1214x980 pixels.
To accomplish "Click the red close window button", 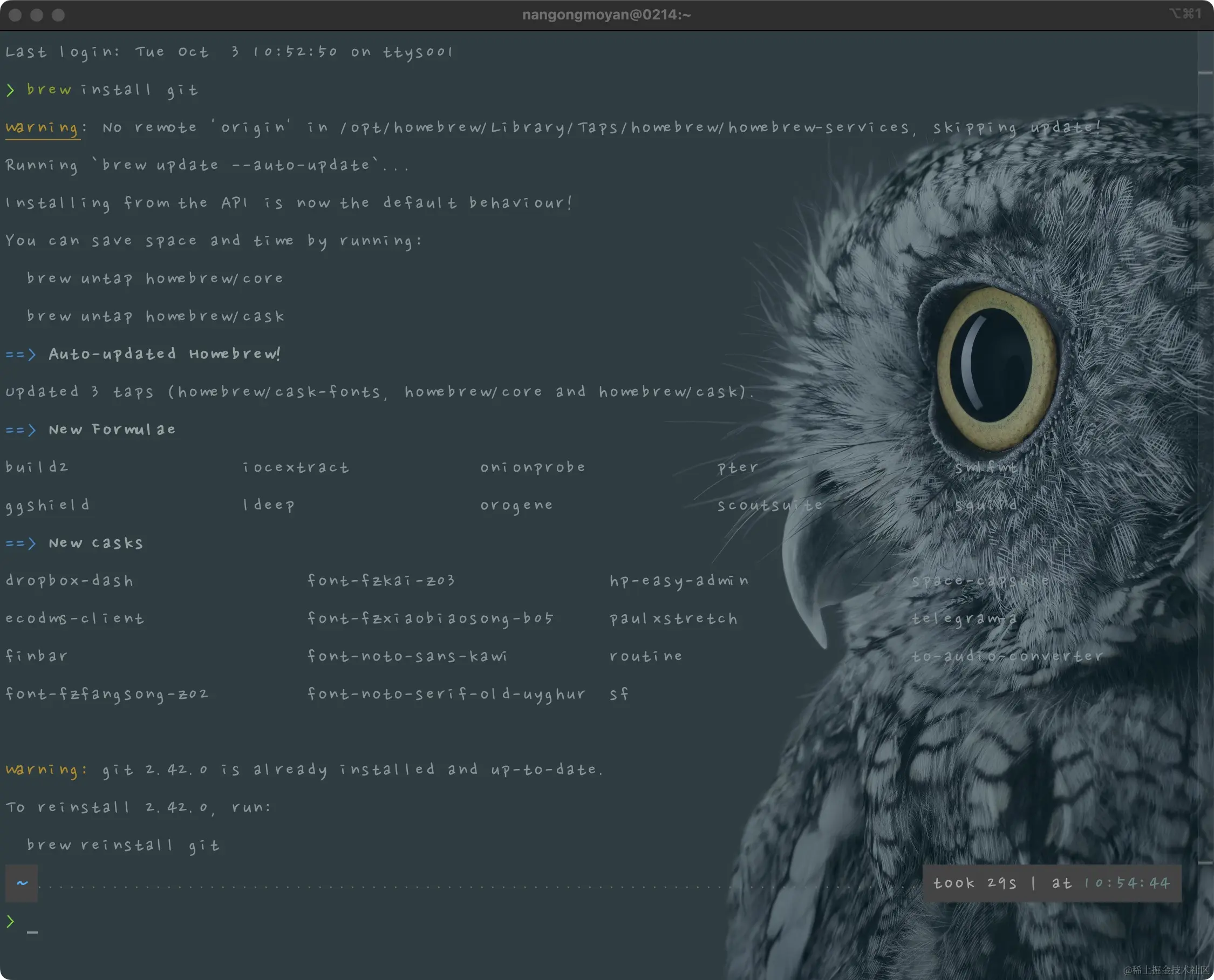I will [x=15, y=15].
